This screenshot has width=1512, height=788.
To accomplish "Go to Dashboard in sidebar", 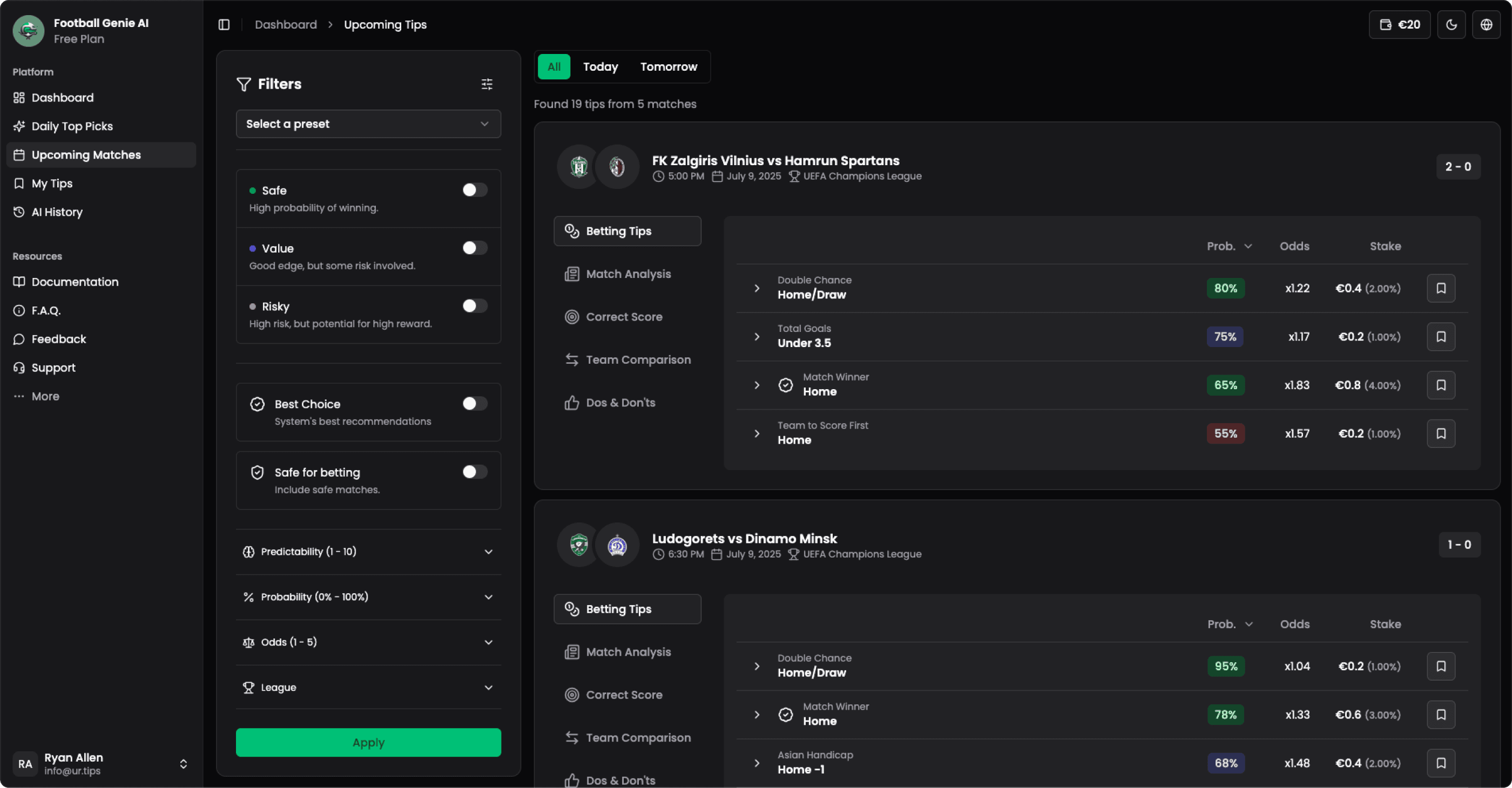I will pos(101,97).
